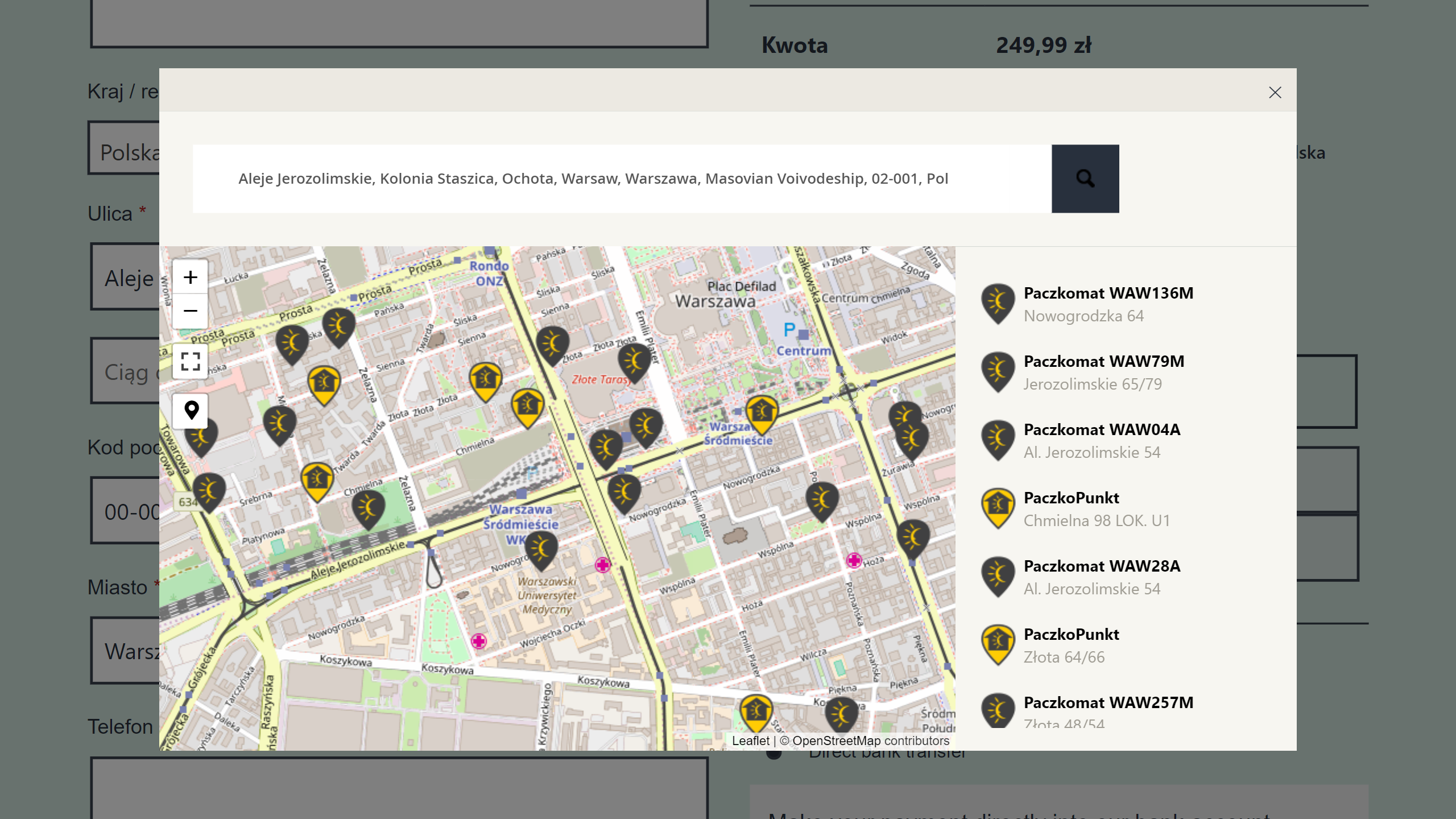1456x819 pixels.
Task: Toggle fullscreen map view
Action: click(191, 361)
